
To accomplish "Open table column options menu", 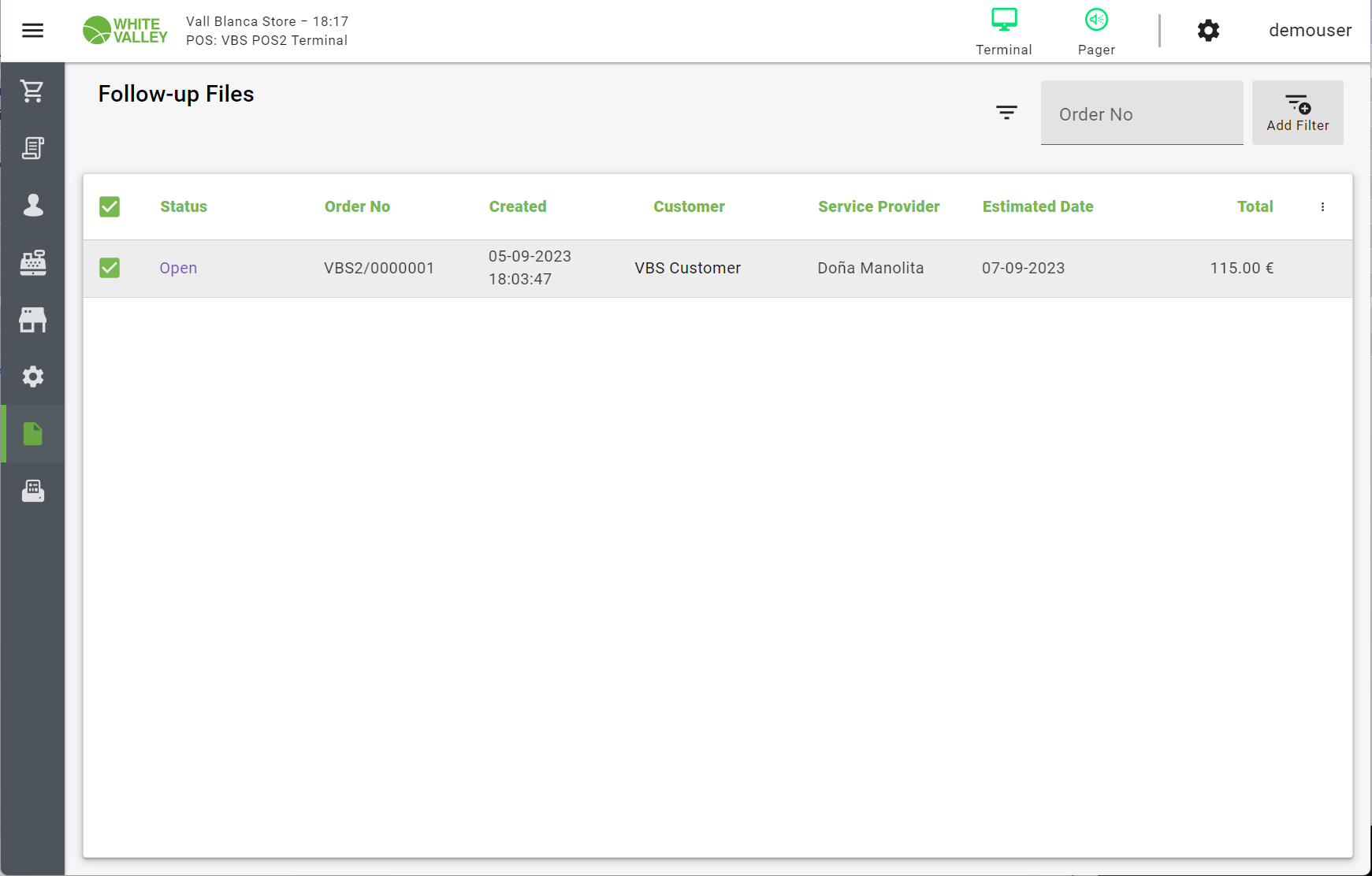I will (1322, 206).
